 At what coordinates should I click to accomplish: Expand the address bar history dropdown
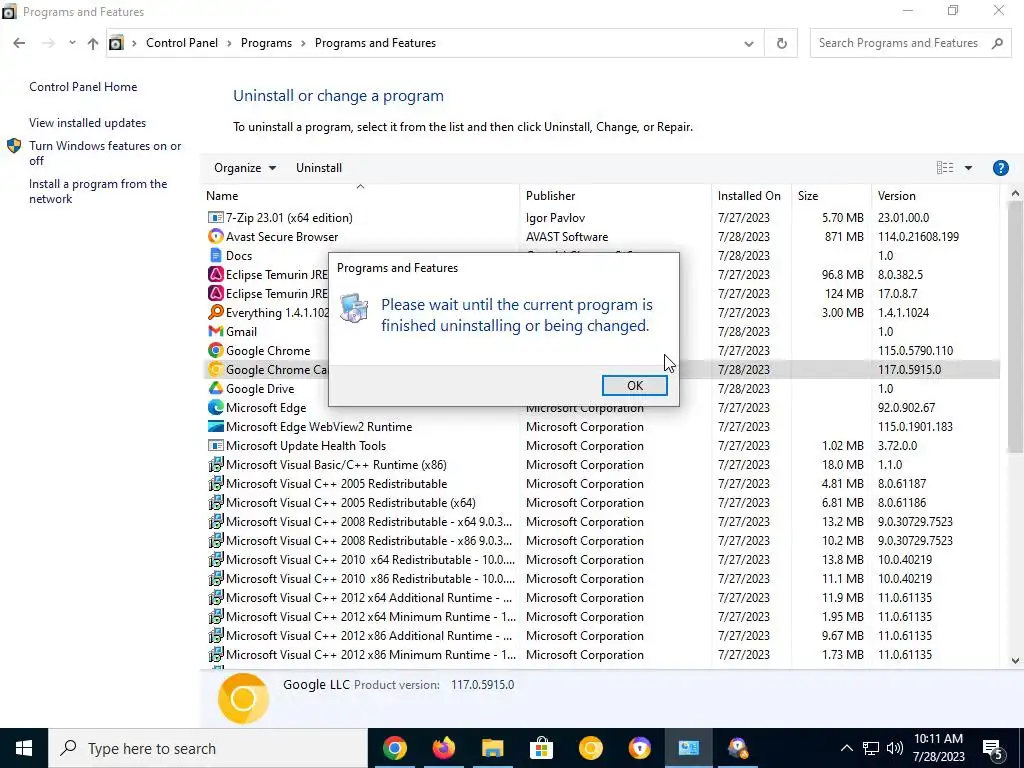748,44
